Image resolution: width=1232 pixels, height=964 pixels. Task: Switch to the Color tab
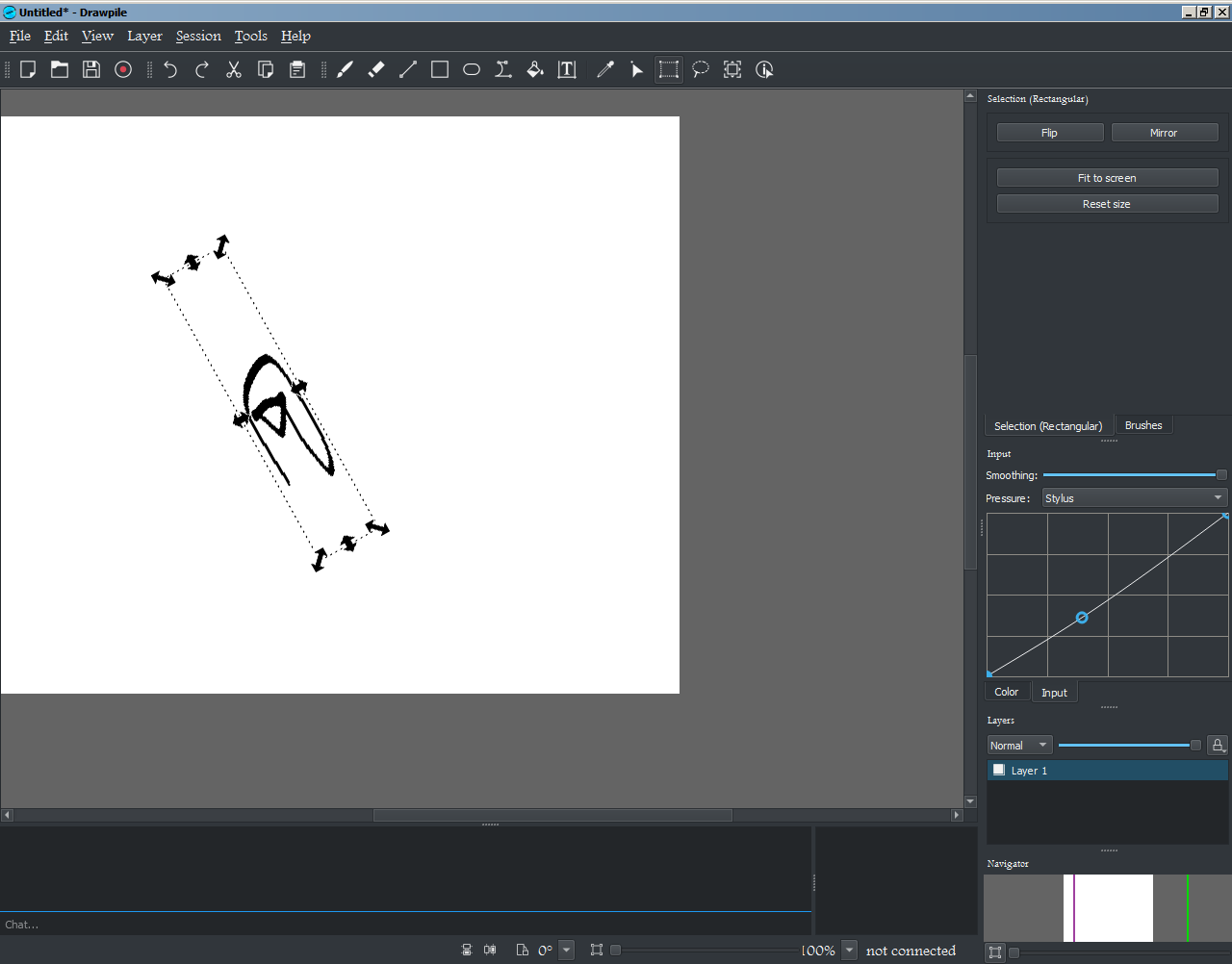tap(1007, 692)
